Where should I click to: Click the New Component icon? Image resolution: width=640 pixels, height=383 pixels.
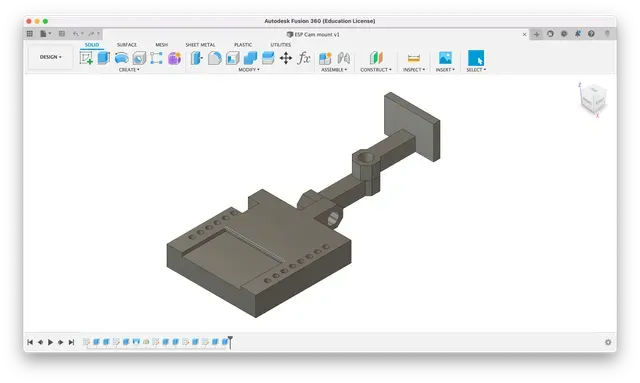pos(325,58)
